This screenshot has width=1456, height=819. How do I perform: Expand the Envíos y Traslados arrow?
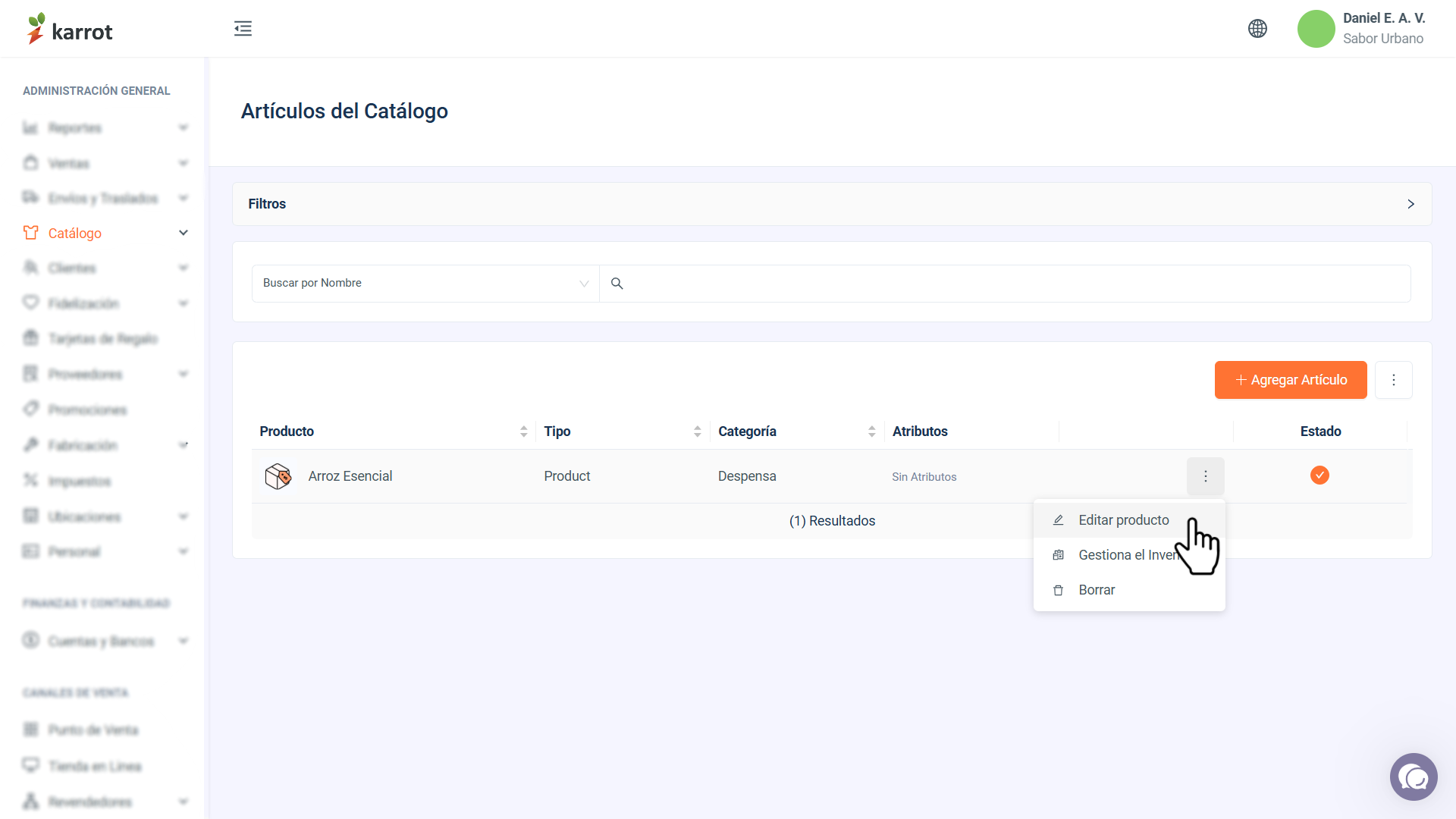183,198
